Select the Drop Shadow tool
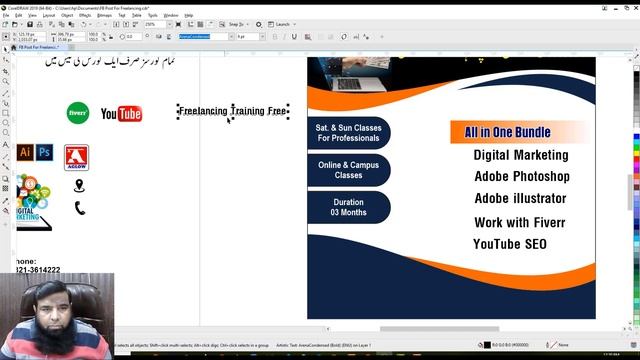The height and width of the screenshot is (360, 640). 5,179
